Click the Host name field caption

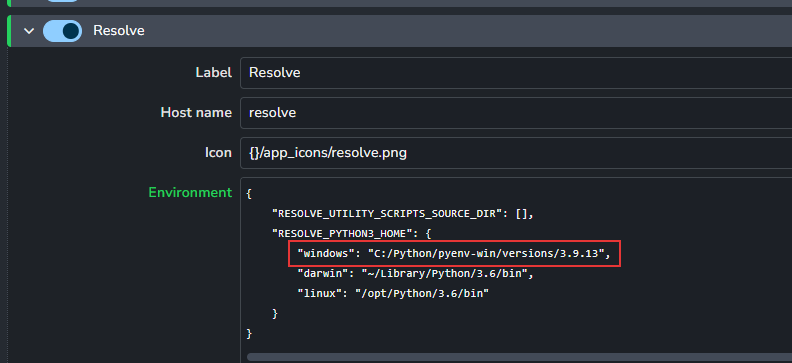(196, 113)
